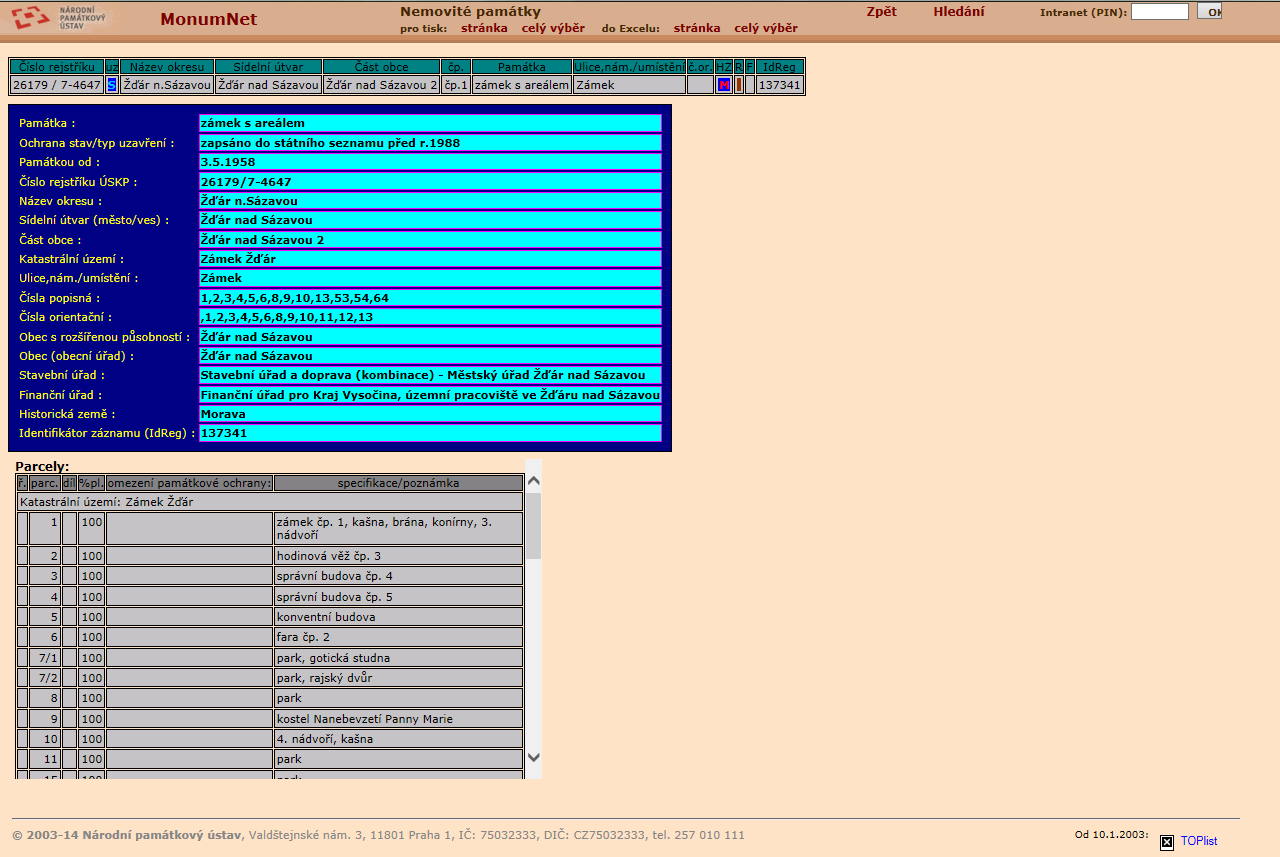Viewport: 1280px width, 857px height.
Task: Click the IdReg column header
Action: pyautogui.click(x=779, y=67)
